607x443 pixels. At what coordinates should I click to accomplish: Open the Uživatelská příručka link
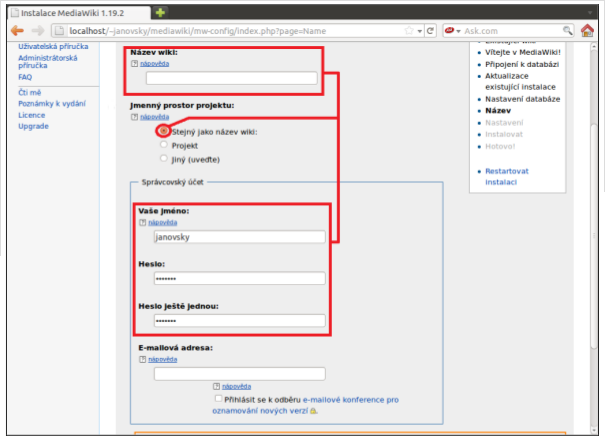(x=53, y=46)
